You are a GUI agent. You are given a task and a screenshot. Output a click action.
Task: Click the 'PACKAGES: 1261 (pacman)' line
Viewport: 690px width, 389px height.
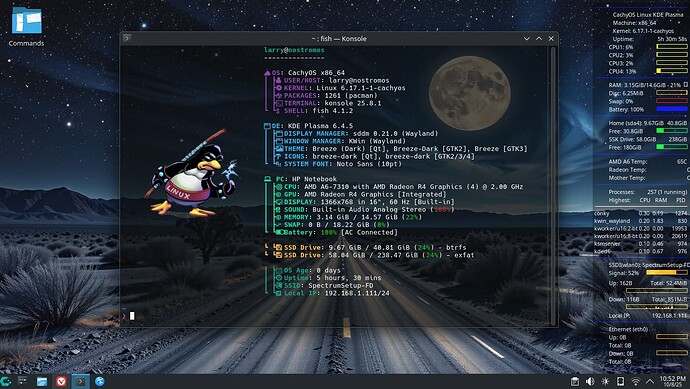(x=326, y=95)
